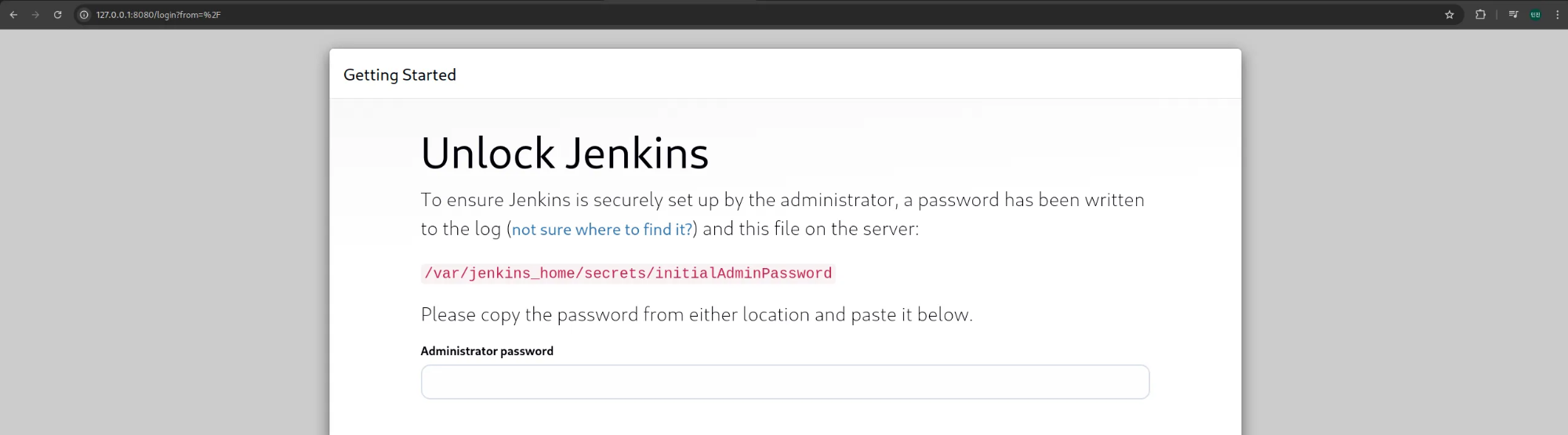
Task: Click the gray page background beside dialog
Action: pos(165,235)
